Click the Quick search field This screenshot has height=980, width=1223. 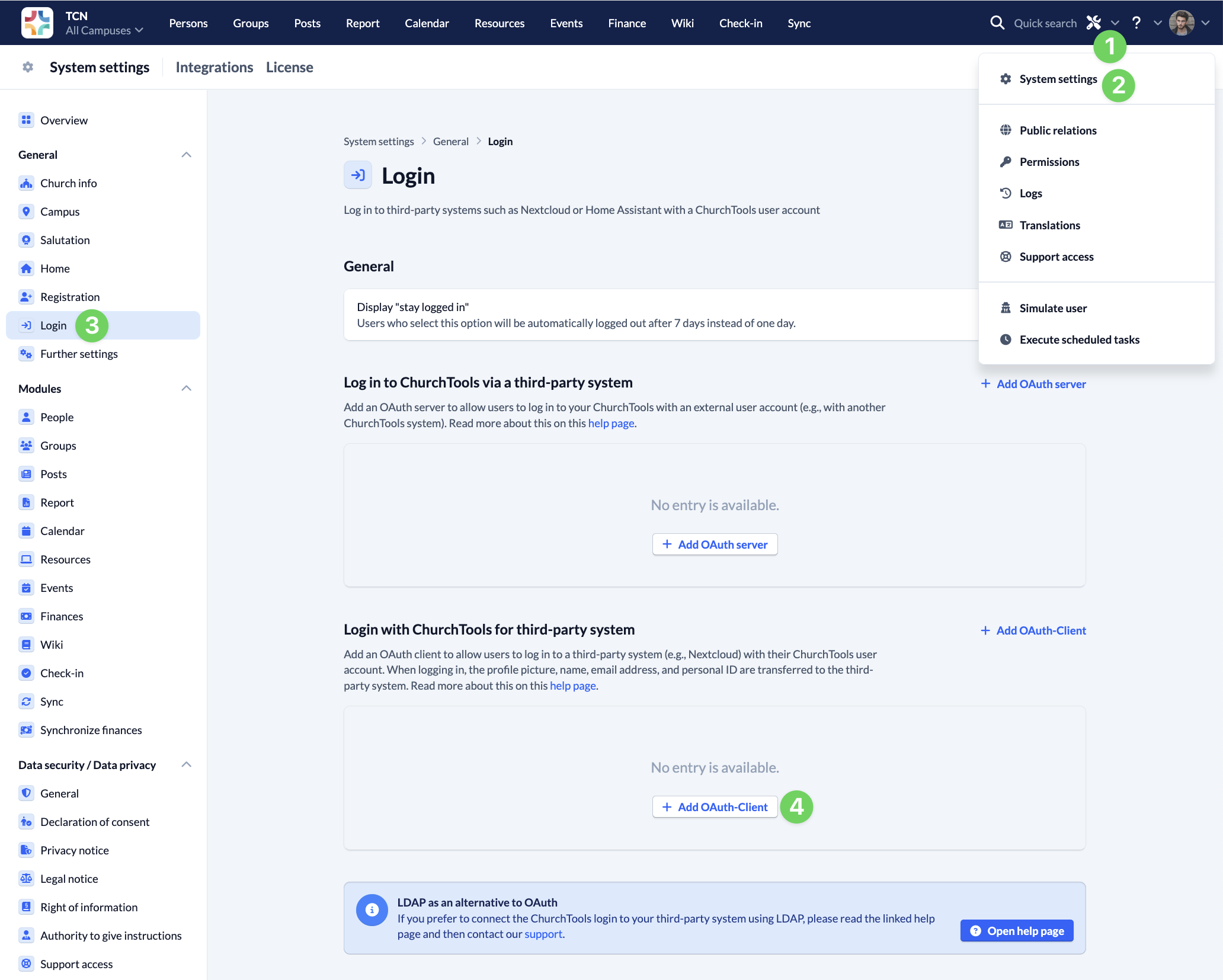click(x=1045, y=23)
